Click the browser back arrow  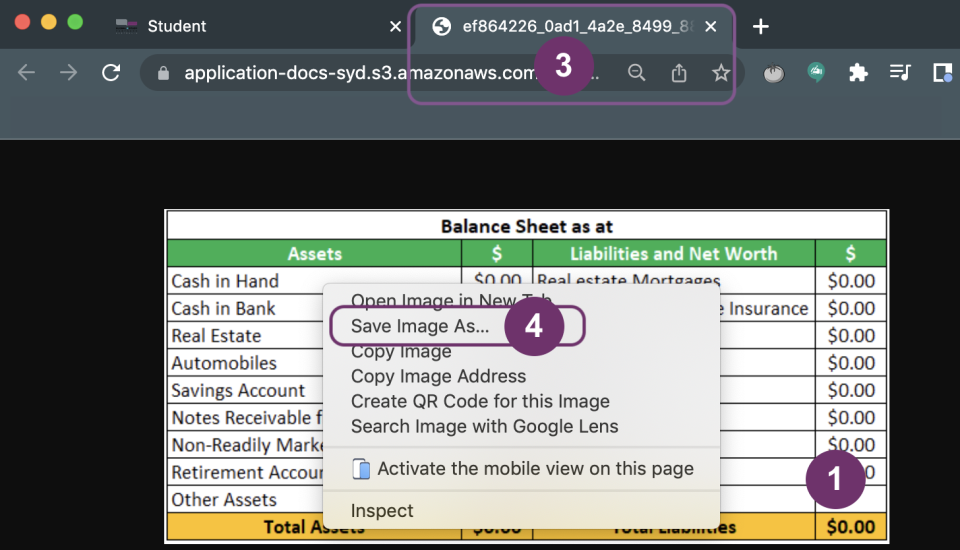(27, 73)
